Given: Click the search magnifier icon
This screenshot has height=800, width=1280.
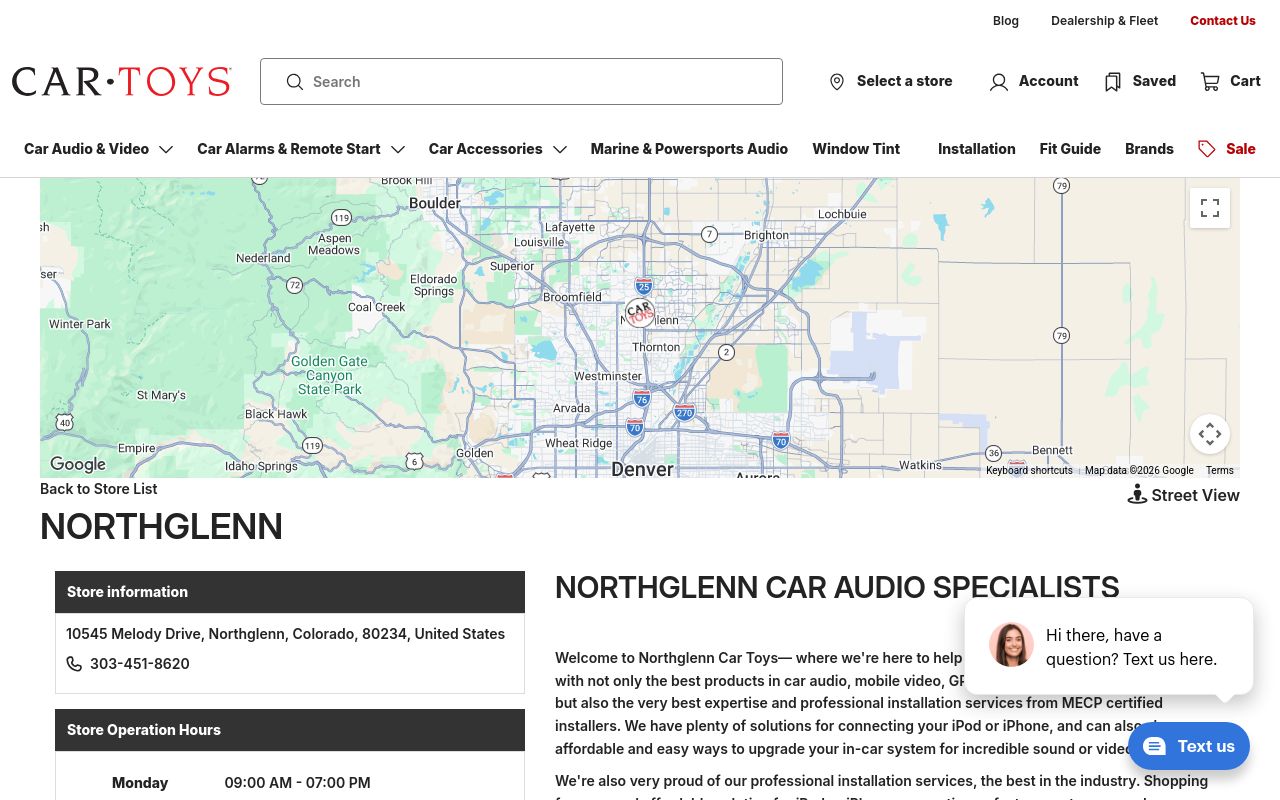Looking at the screenshot, I should [294, 82].
